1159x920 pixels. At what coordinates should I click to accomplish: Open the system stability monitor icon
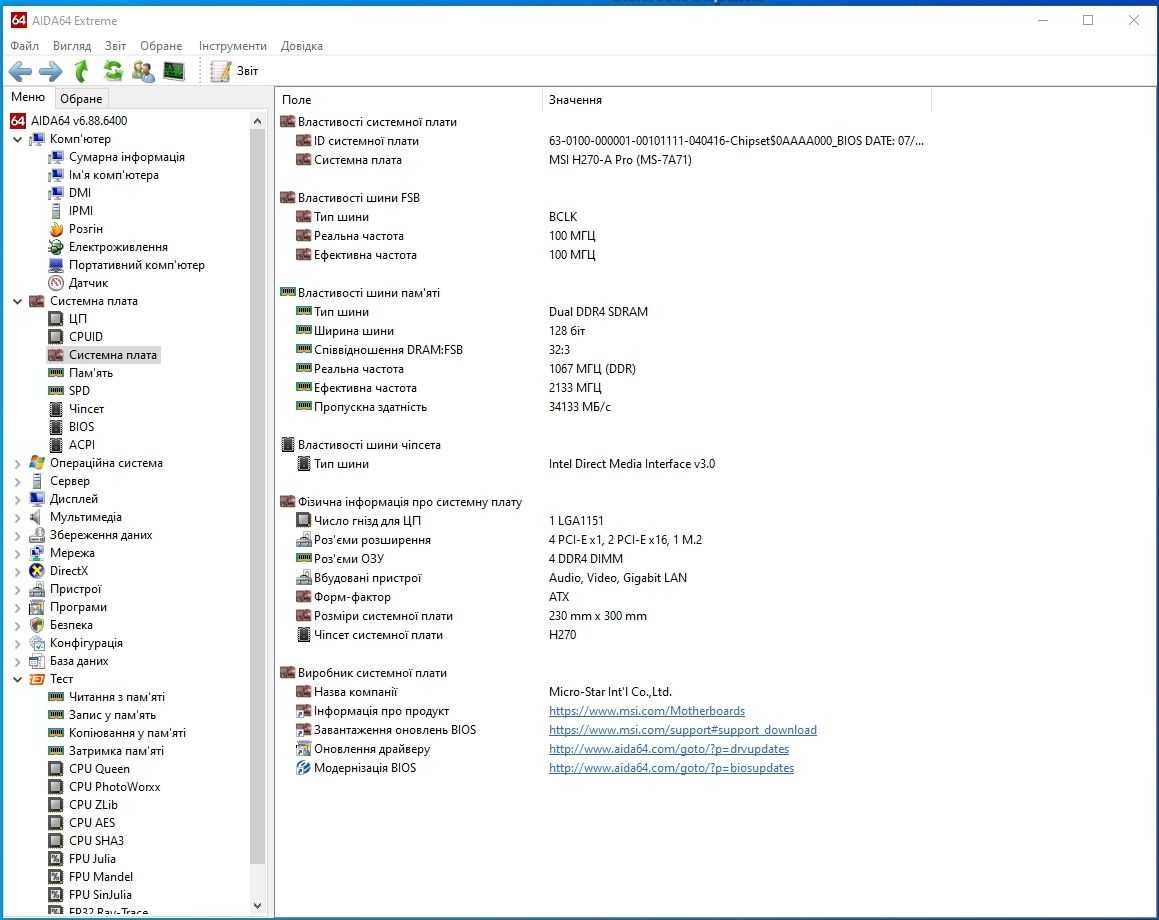[x=174, y=71]
